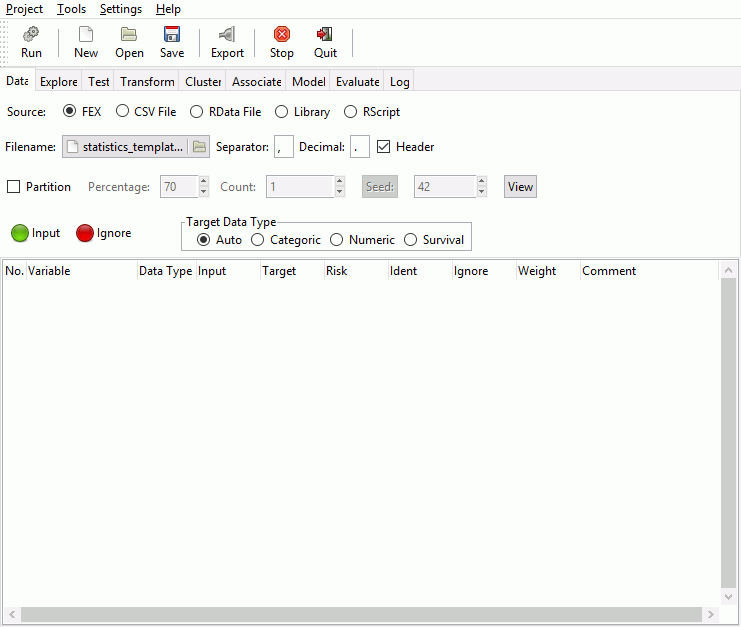Click the red Ignore indicator
The image size is (741, 627).
pos(85,233)
